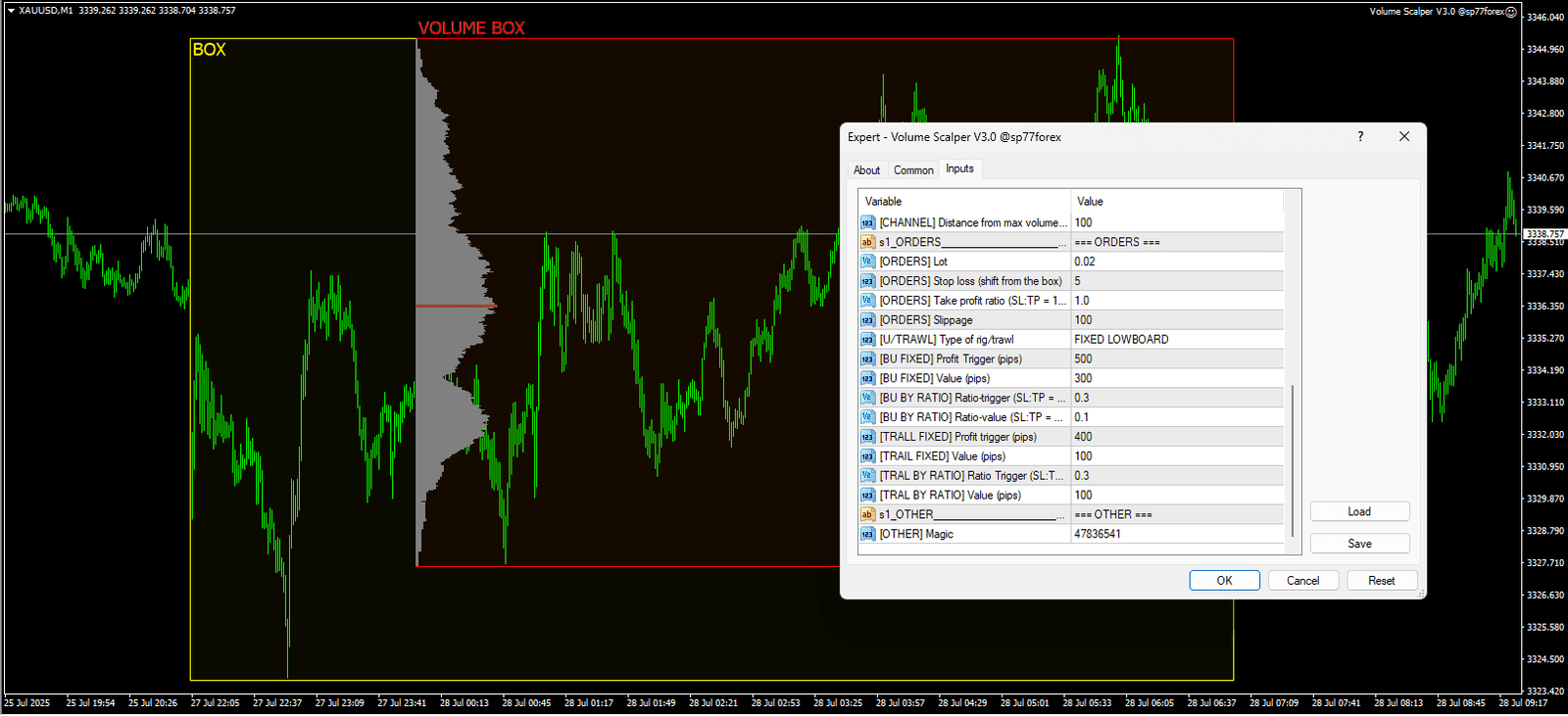
Task: Click the inputs list vertical scrollbar
Action: (1293, 460)
